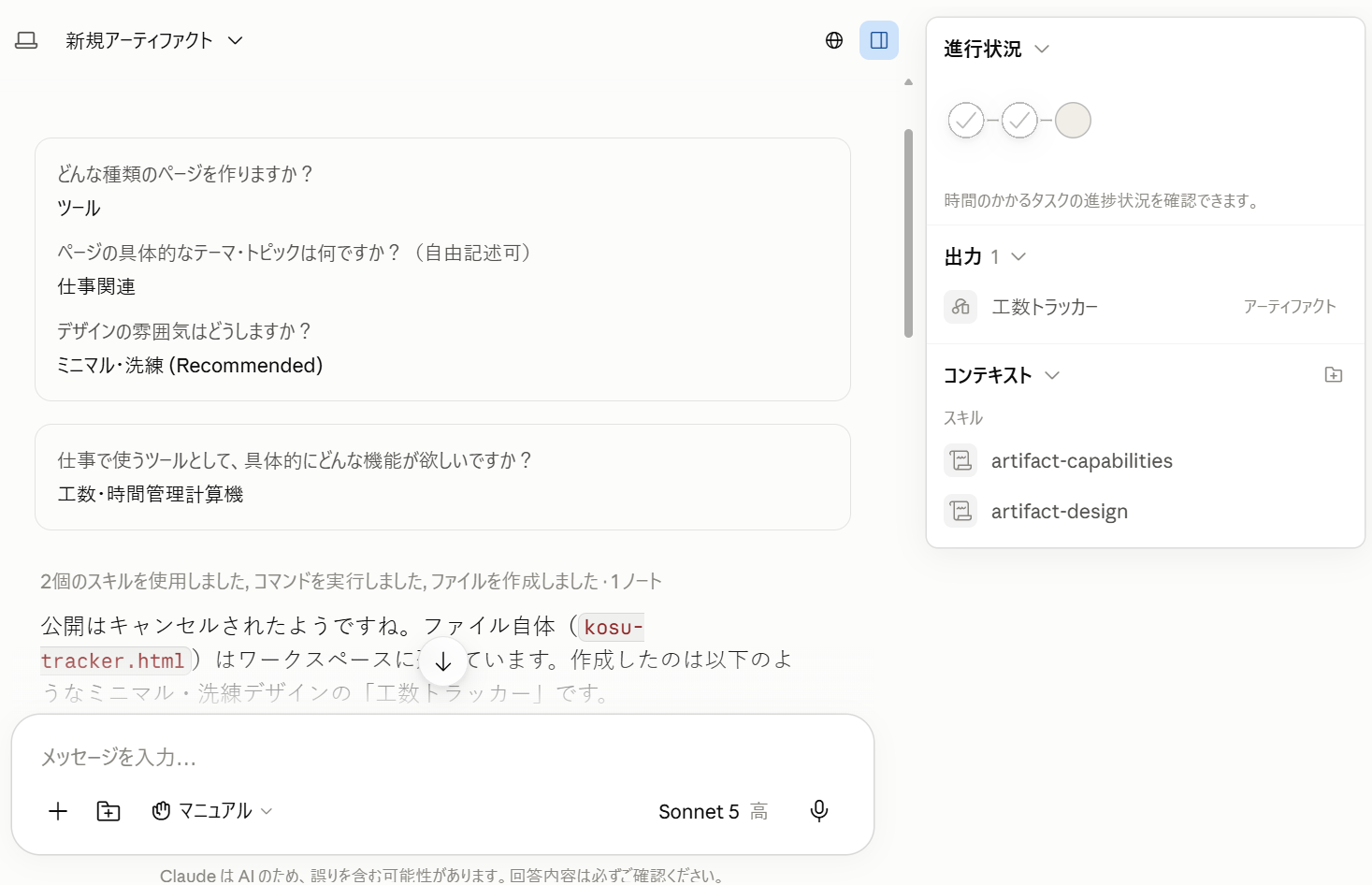
Task: Focus the メッセージを入力 text field
Action: (x=442, y=757)
